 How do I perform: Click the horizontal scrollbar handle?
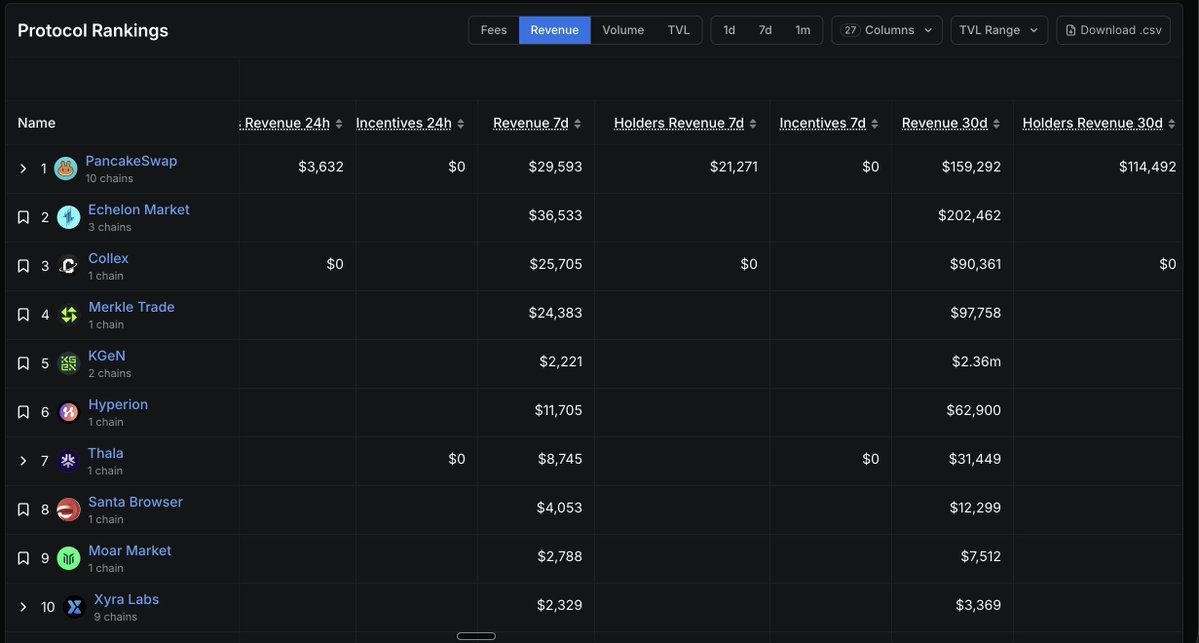click(476, 636)
